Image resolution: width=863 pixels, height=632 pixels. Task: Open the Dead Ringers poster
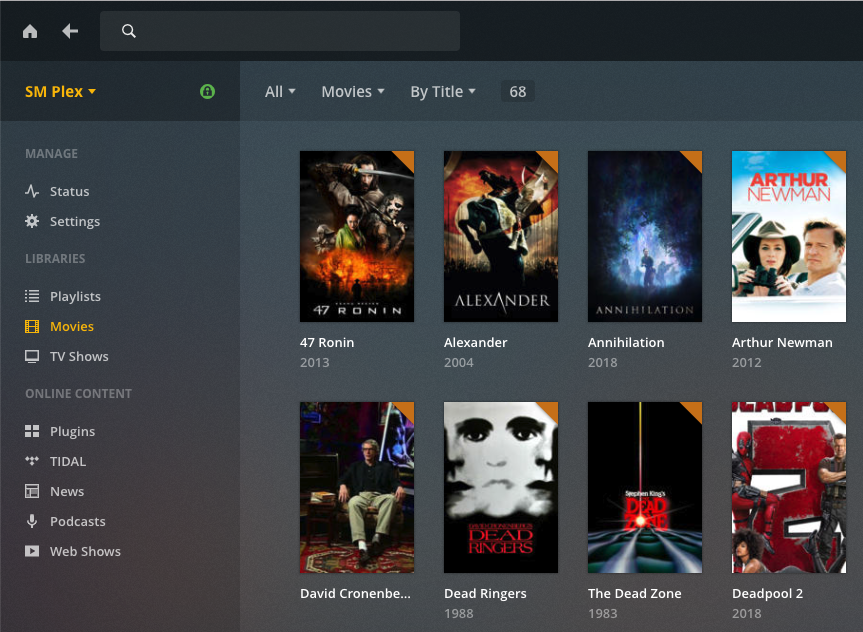tap(501, 487)
